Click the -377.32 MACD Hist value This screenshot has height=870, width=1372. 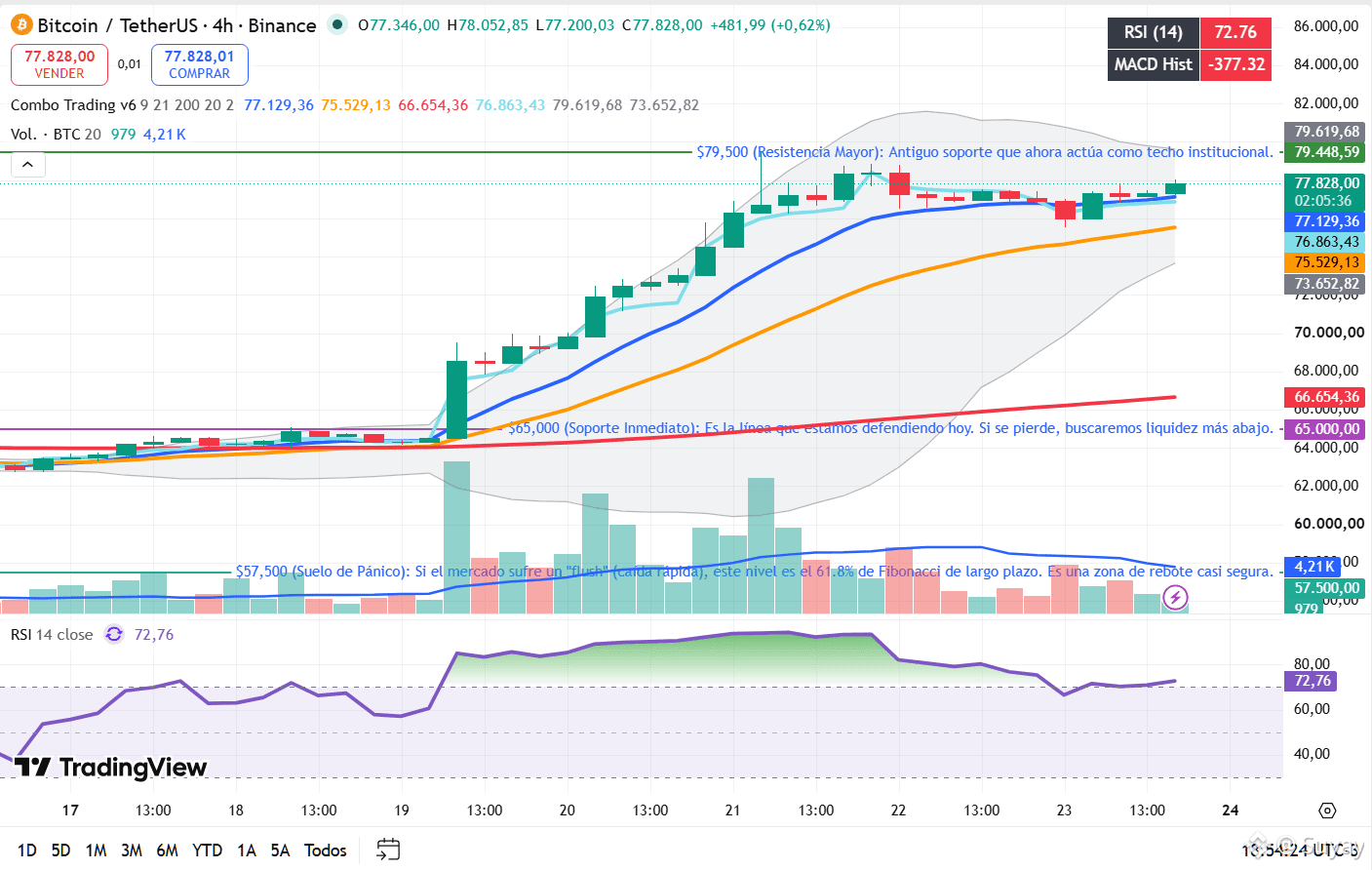pyautogui.click(x=1235, y=64)
